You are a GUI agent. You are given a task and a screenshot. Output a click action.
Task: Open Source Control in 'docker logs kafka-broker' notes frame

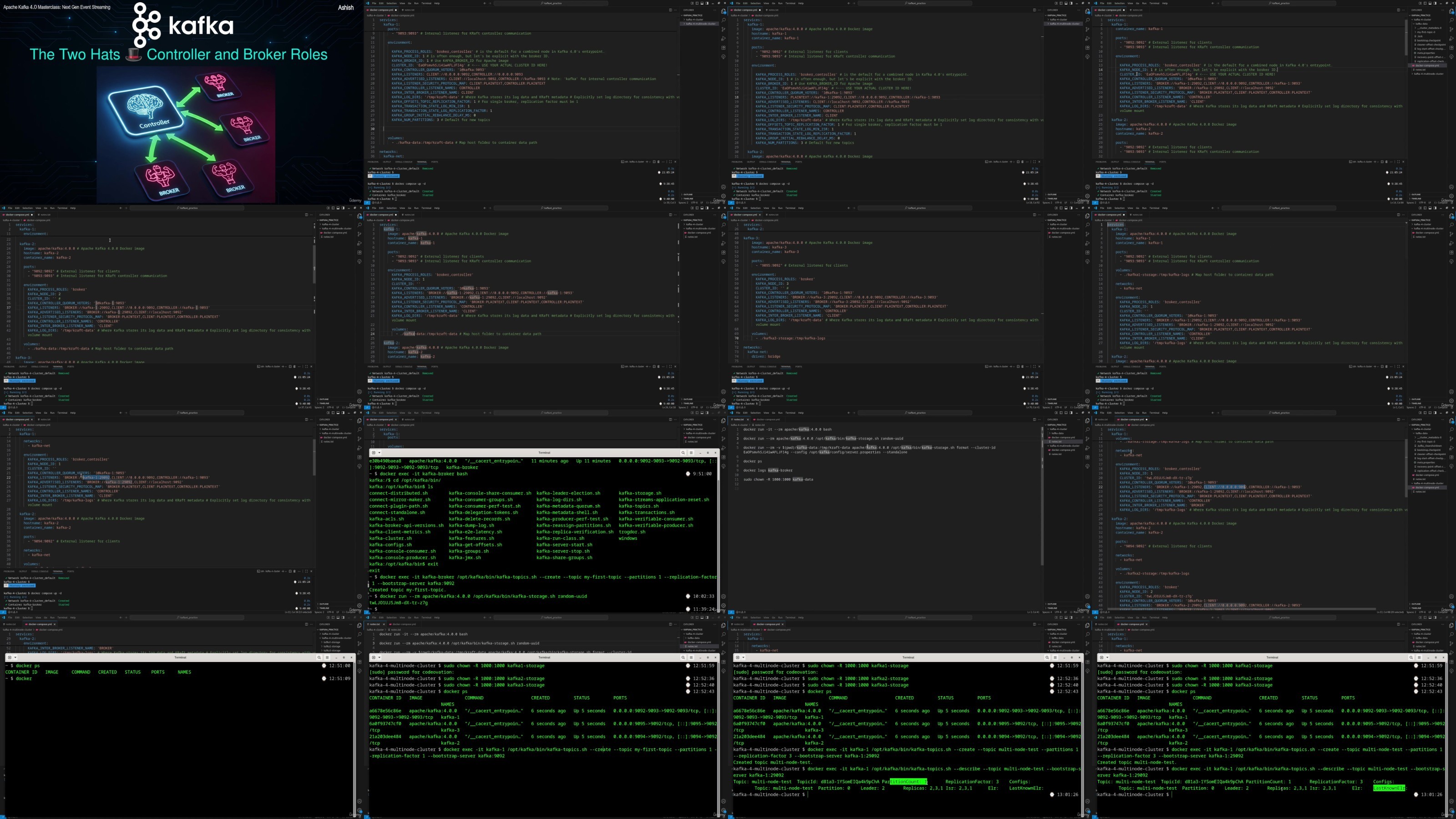(1088, 438)
